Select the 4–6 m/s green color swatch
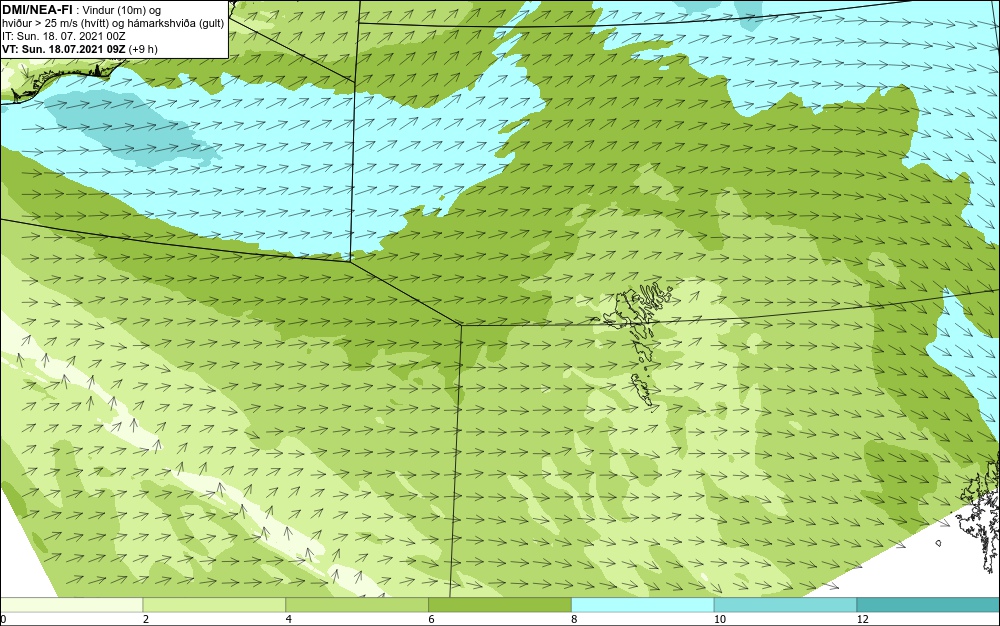Image resolution: width=1000 pixels, height=626 pixels. click(357, 605)
